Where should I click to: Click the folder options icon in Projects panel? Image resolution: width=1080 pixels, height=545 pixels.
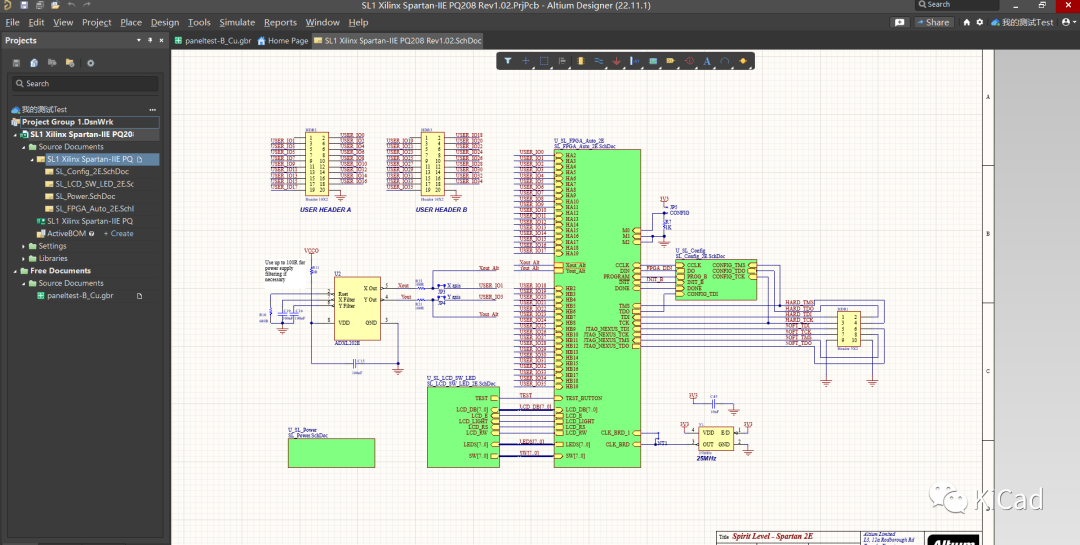point(70,63)
